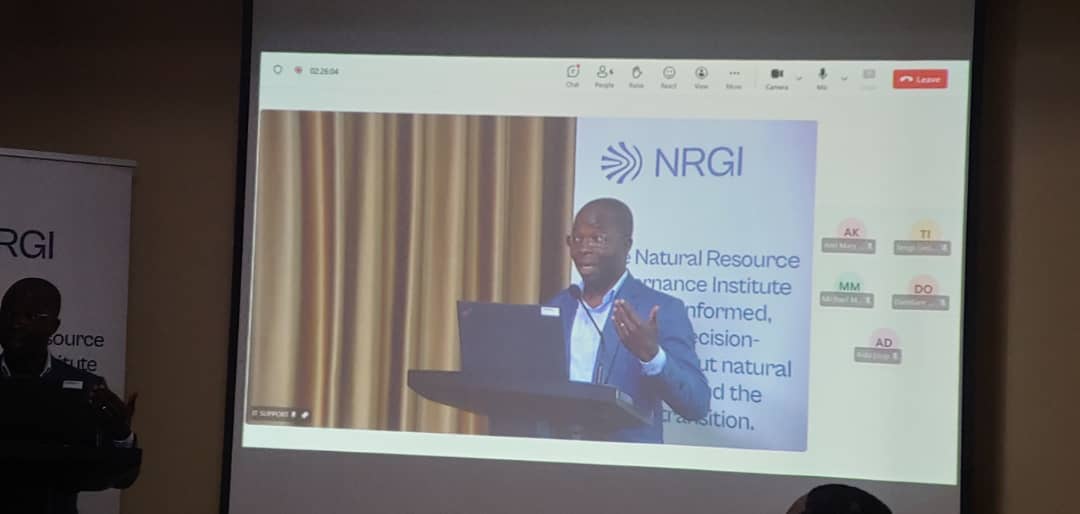This screenshot has height=514, width=1080.
Task: Open the More actions menu
Action: (734, 78)
